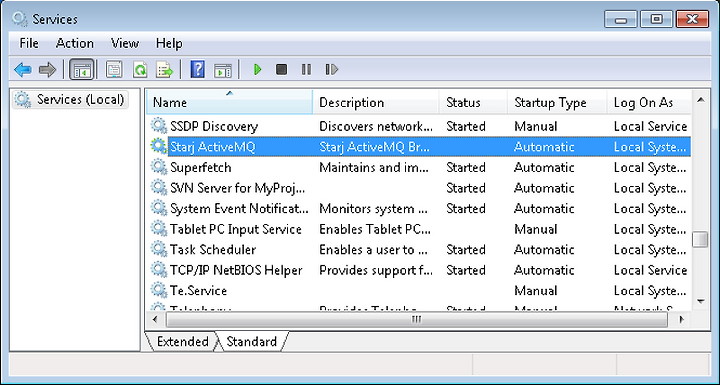The width and height of the screenshot is (720, 385).
Task: Click the vertical scrollbar down arrow
Action: 700,301
